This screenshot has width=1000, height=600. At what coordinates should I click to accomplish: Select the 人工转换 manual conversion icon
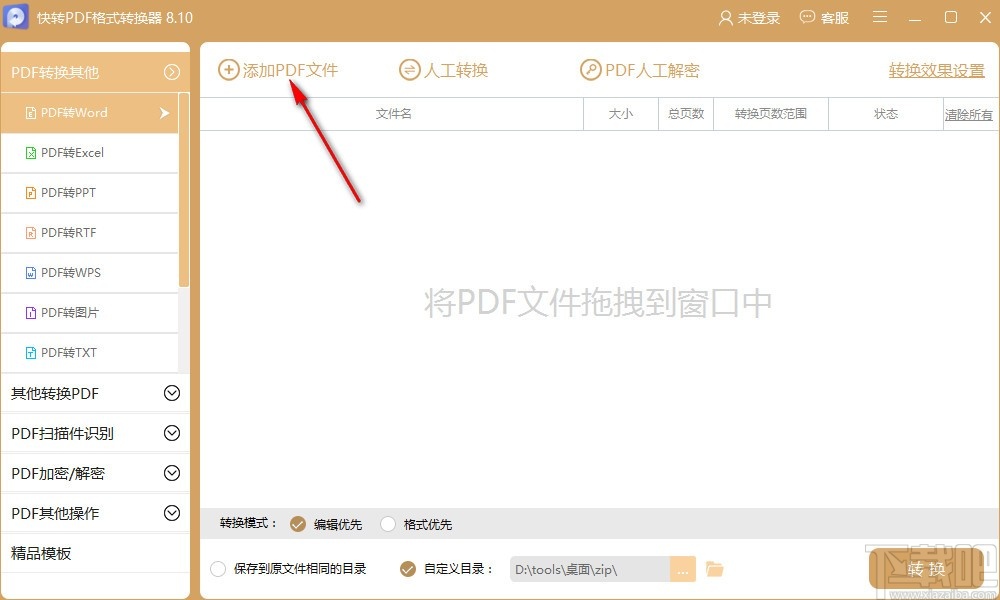click(x=409, y=70)
